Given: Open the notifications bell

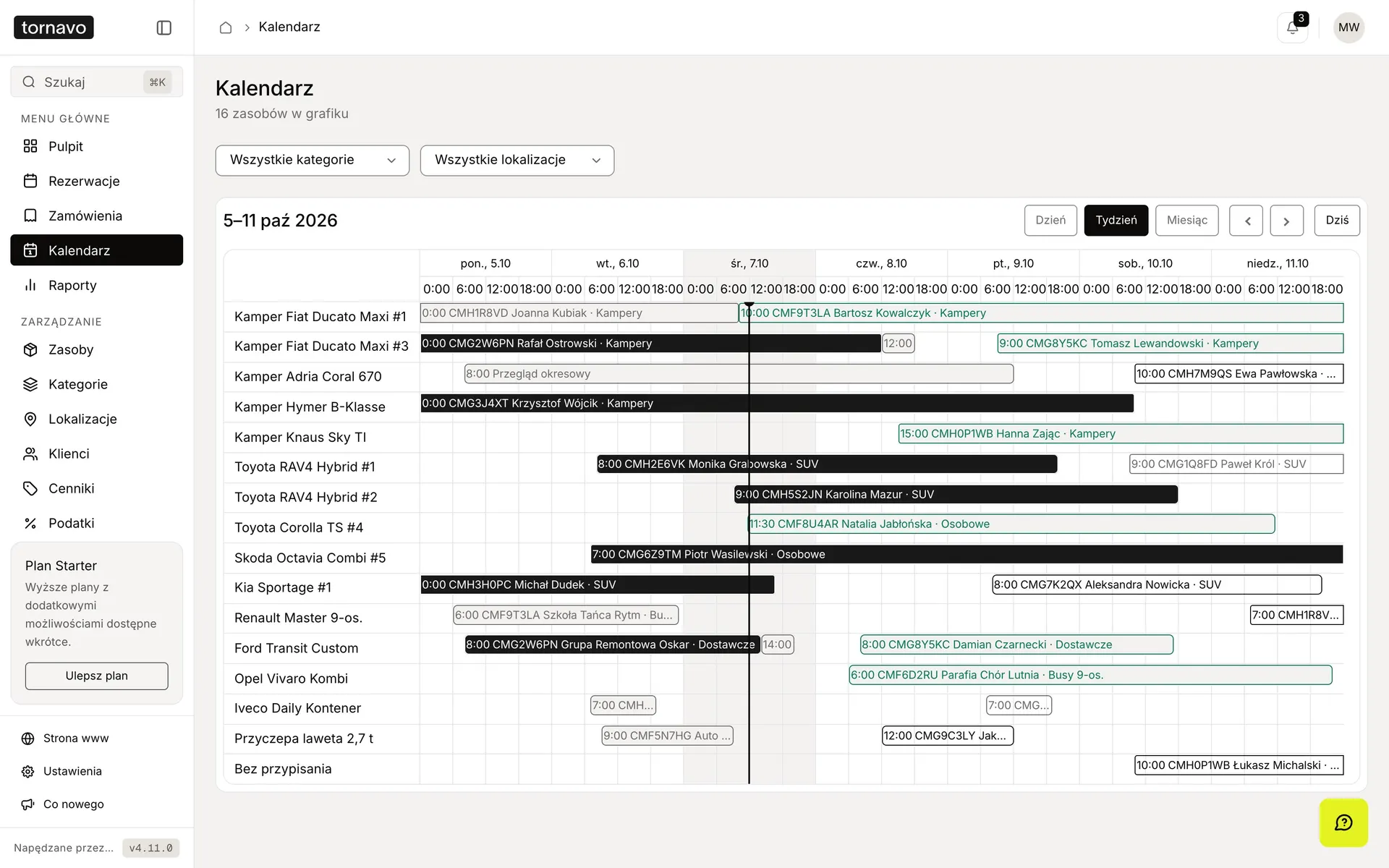Looking at the screenshot, I should (x=1292, y=27).
